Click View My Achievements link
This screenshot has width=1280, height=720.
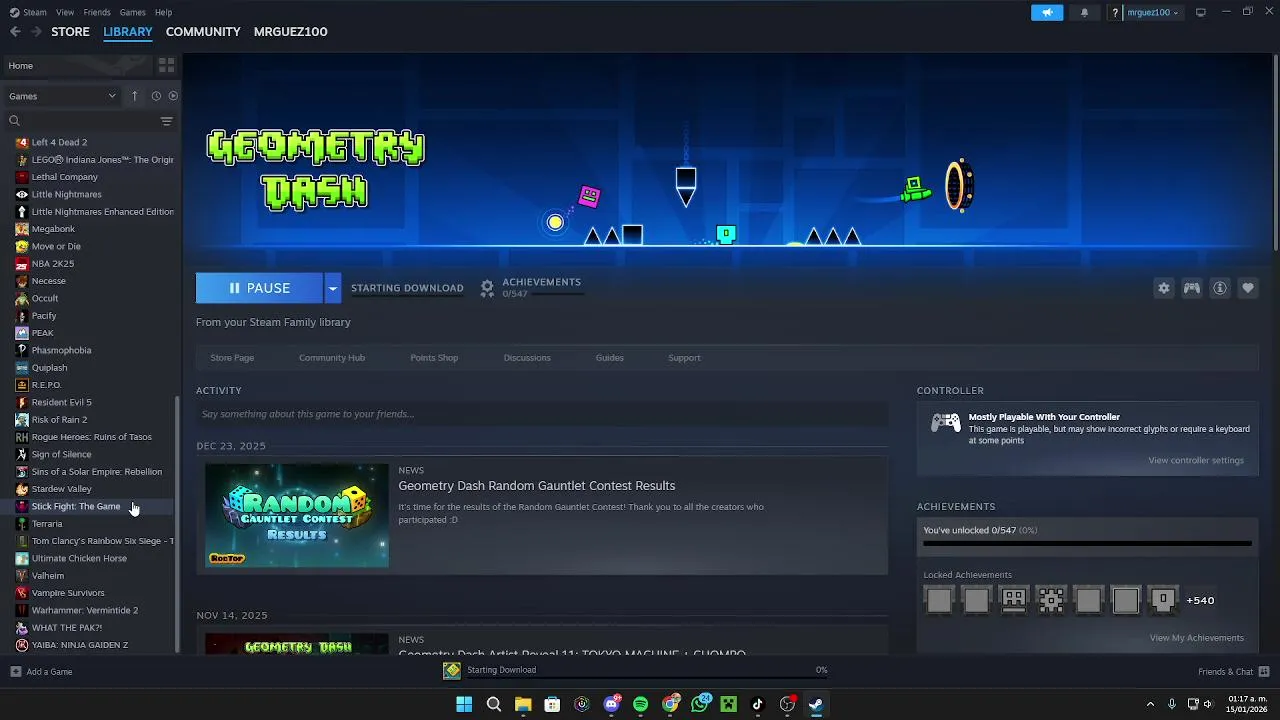pyautogui.click(x=1197, y=637)
